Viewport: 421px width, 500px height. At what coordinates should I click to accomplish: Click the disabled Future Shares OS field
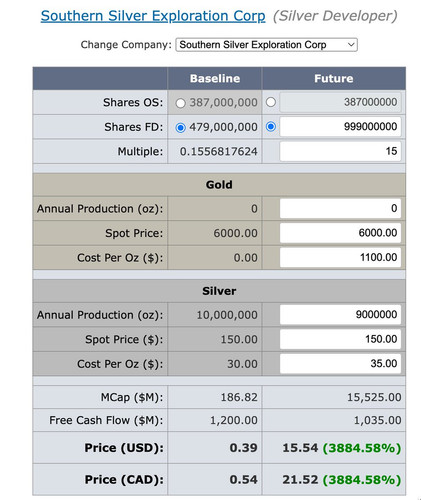pyautogui.click(x=340, y=102)
